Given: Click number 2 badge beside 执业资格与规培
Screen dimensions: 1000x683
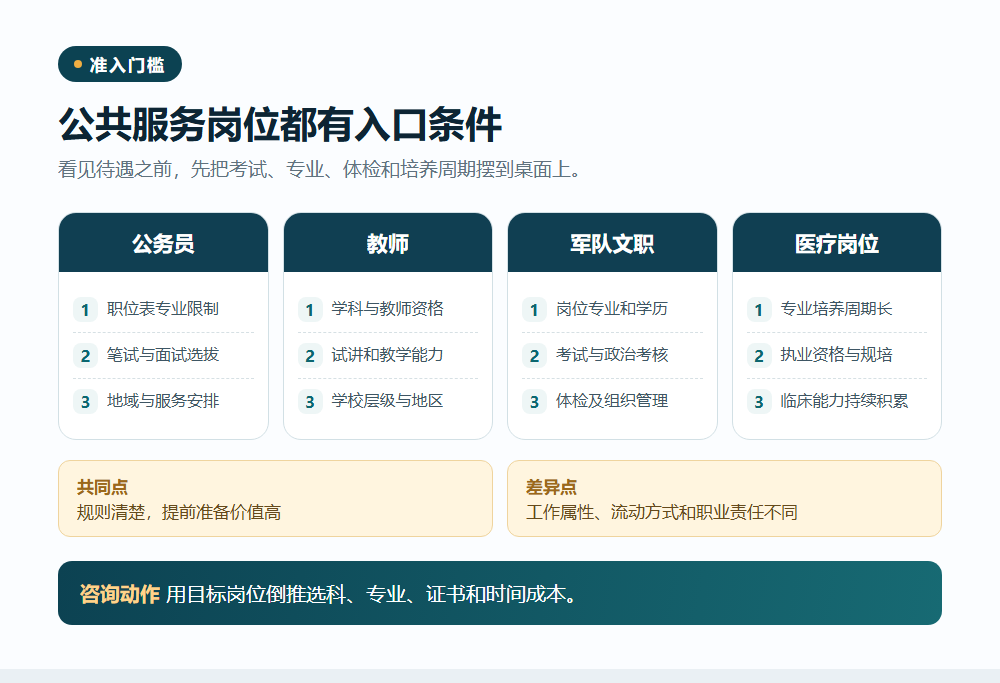Looking at the screenshot, I should point(759,356).
